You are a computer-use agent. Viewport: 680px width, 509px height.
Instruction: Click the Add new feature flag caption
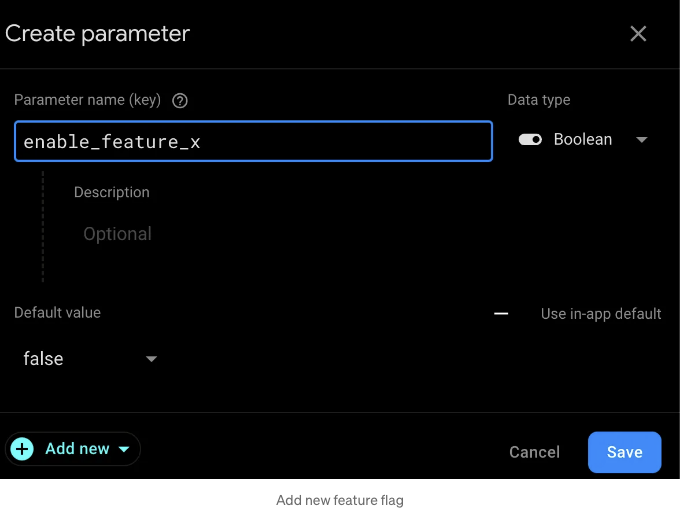(340, 500)
